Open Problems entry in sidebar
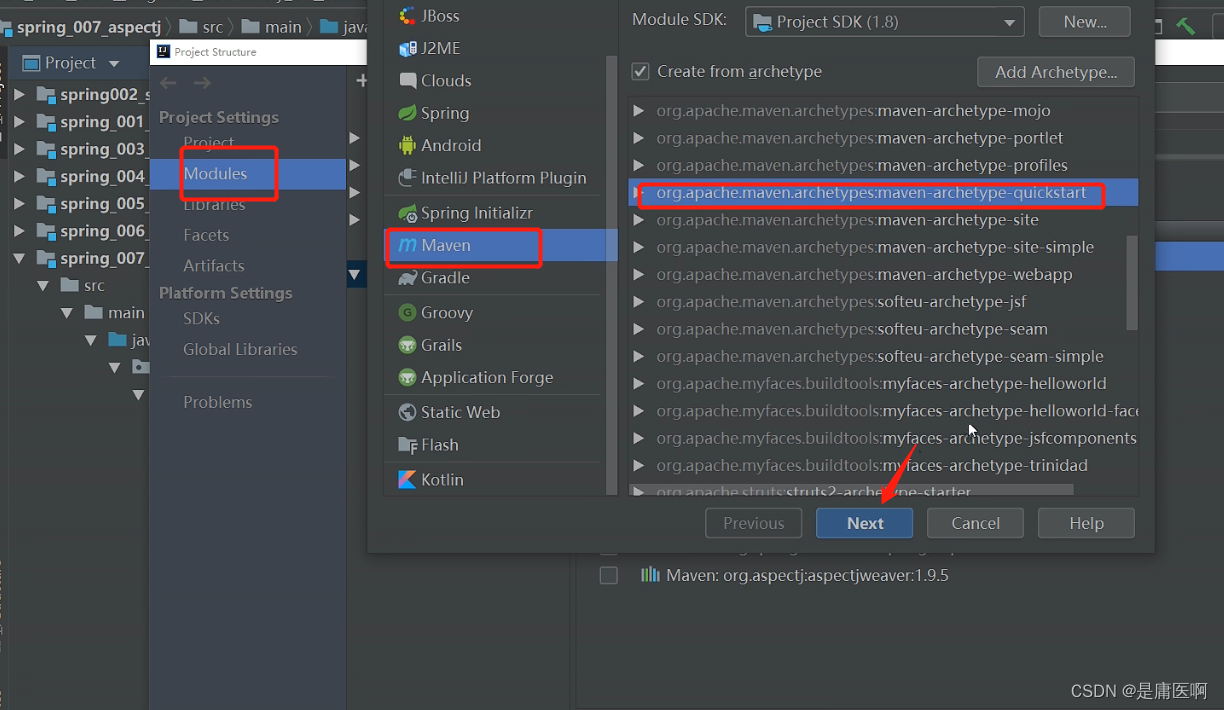Screen dimensions: 1224x710 tap(217, 402)
